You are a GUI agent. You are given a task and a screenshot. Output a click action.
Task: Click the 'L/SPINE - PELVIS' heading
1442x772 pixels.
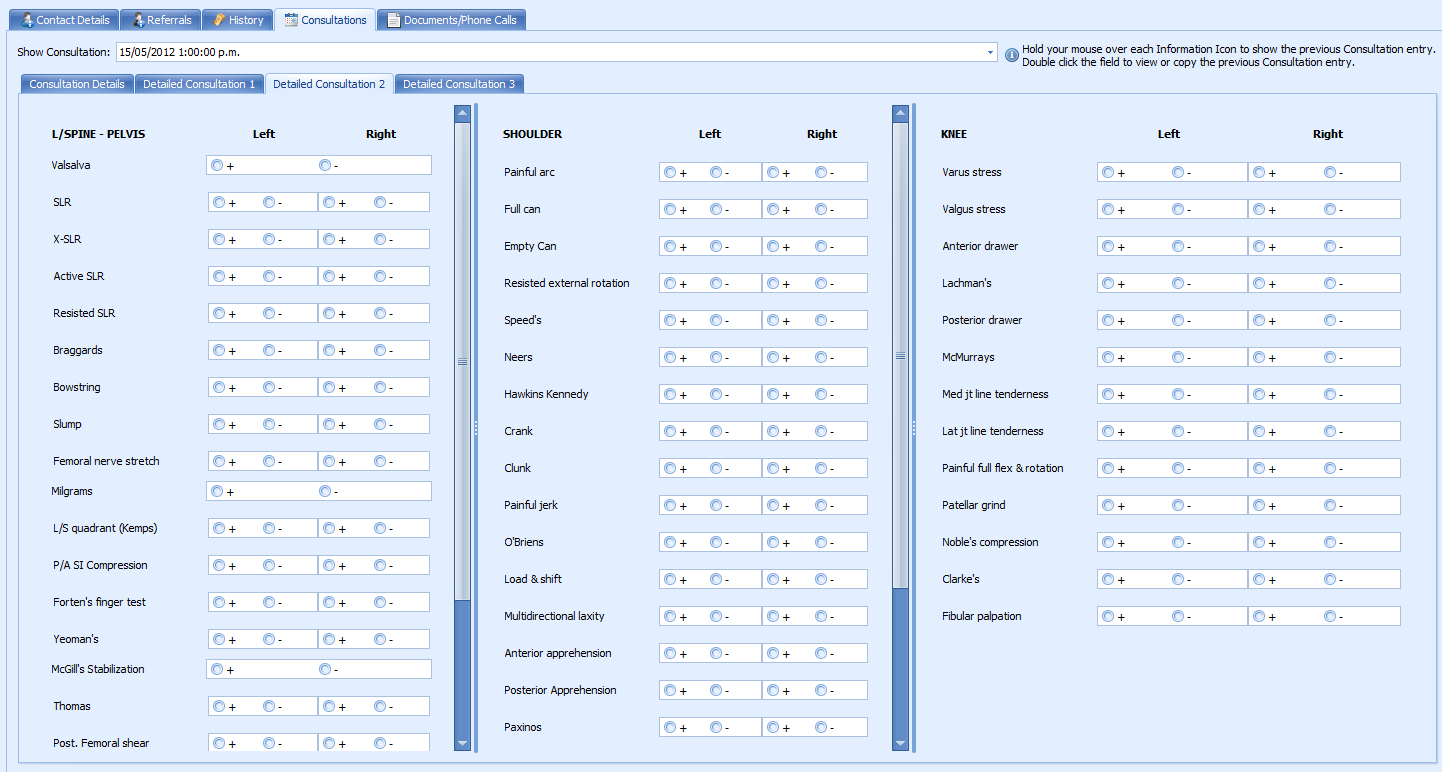pos(98,134)
